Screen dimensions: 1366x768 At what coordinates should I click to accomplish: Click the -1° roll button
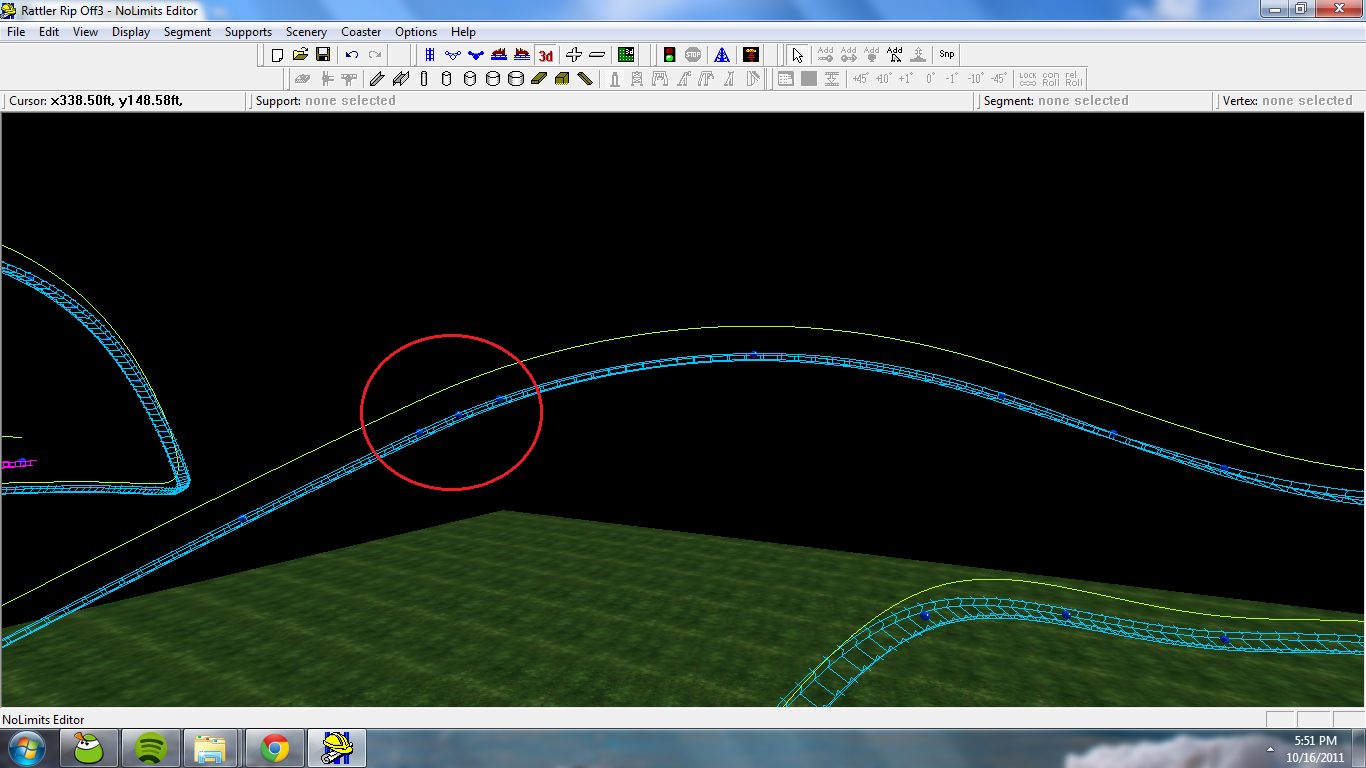click(x=953, y=78)
